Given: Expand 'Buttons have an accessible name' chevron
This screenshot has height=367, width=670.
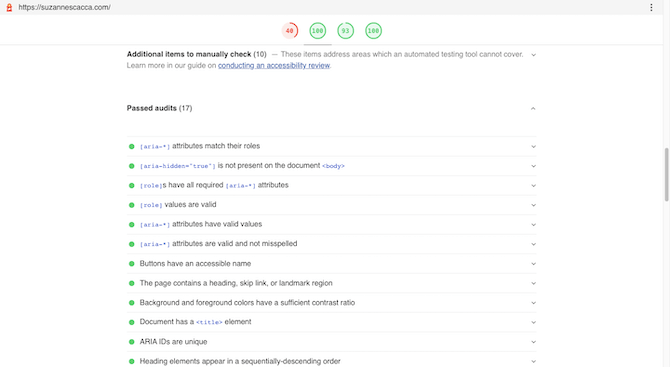Looking at the screenshot, I should [533, 264].
